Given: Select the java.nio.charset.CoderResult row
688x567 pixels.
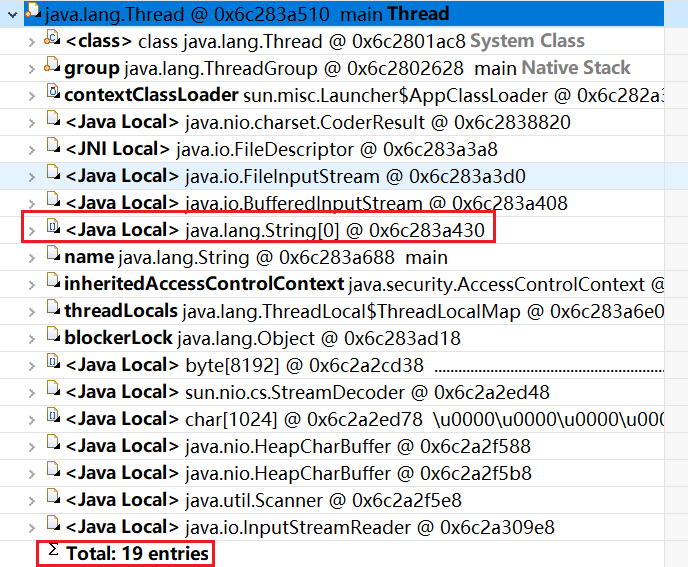Looking at the screenshot, I should click(x=332, y=122).
